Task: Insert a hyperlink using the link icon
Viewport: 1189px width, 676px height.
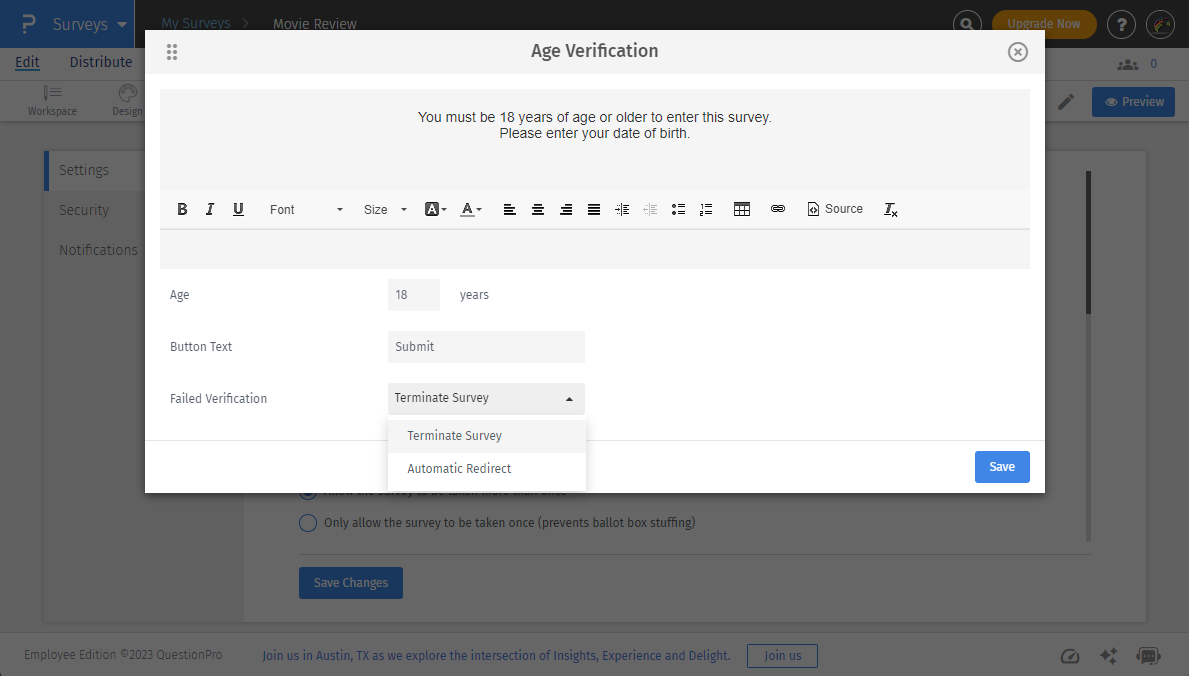Action: [778, 209]
